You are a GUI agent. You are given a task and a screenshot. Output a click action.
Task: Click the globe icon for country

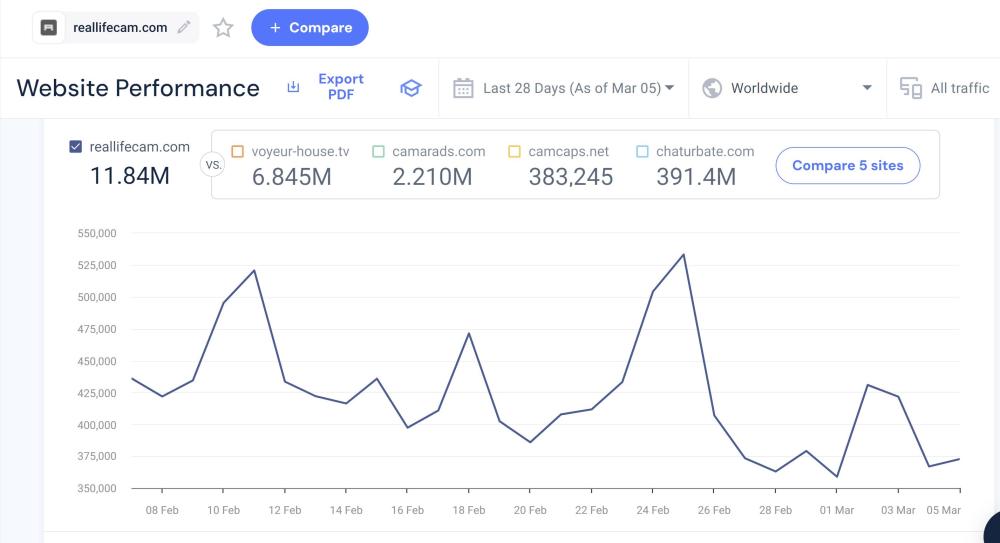pos(712,88)
